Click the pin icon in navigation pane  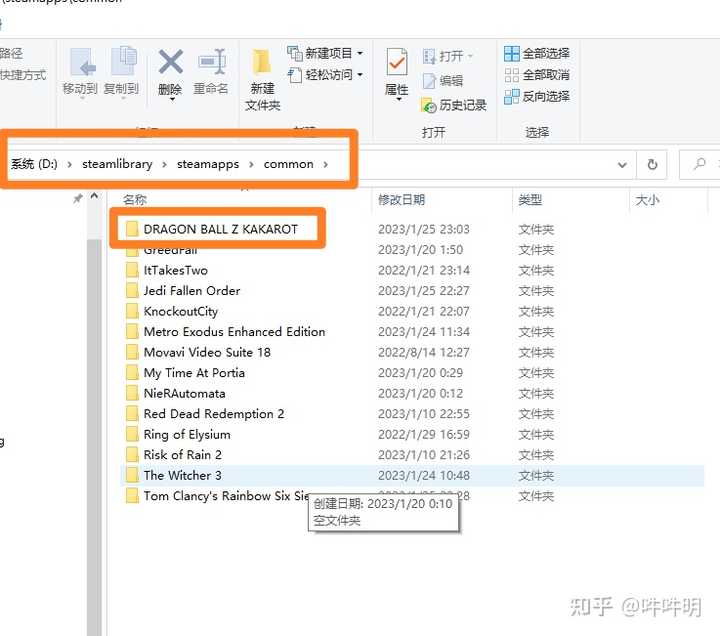click(78, 198)
